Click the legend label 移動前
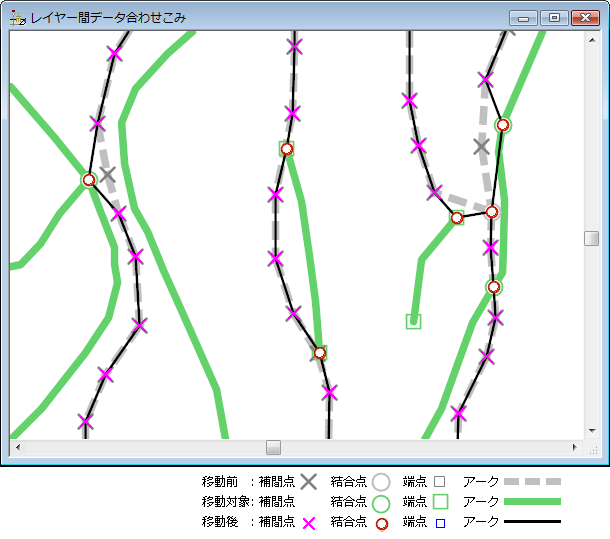The image size is (610, 539). pyautogui.click(x=220, y=482)
